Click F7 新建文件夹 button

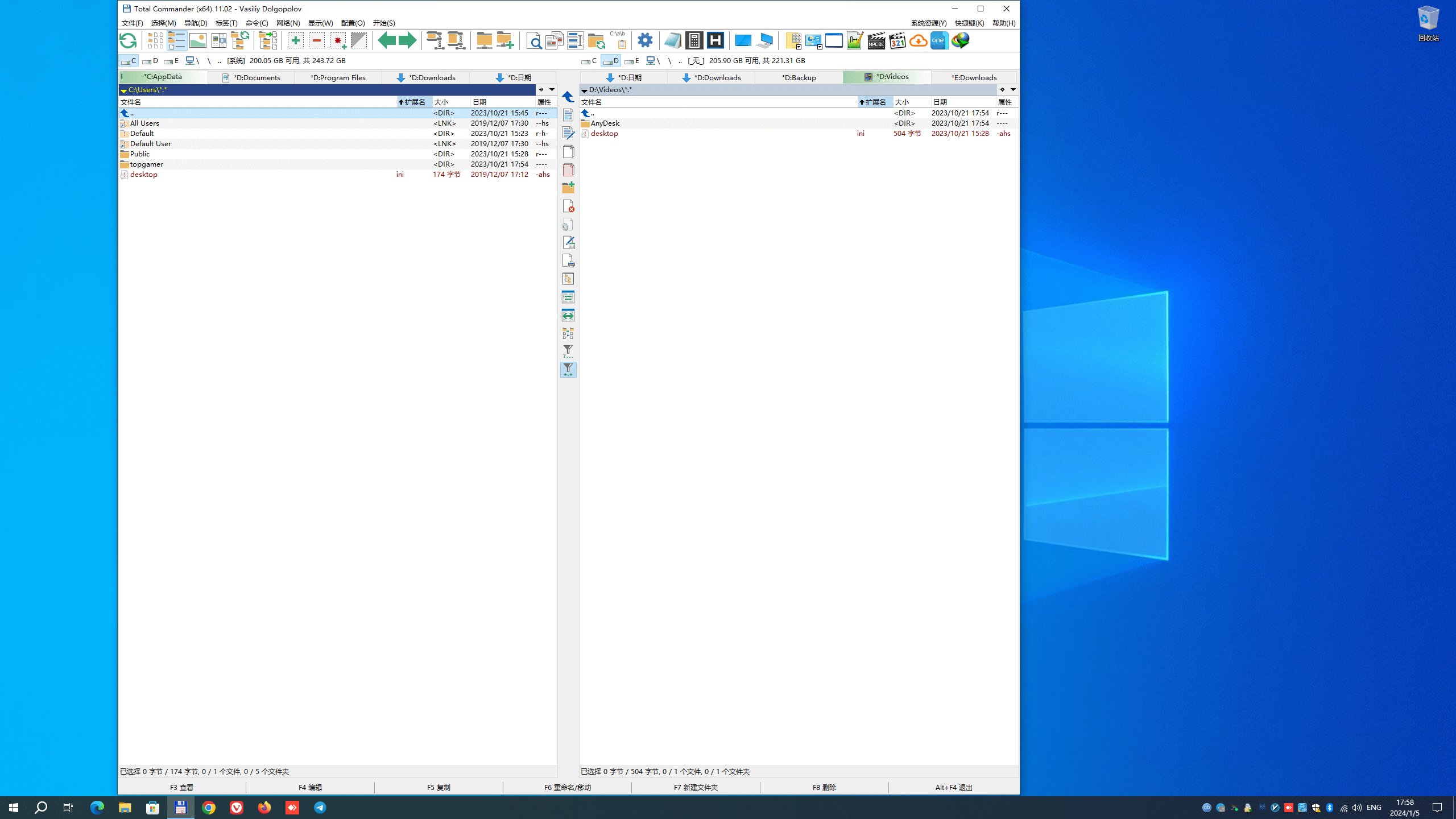coord(696,788)
